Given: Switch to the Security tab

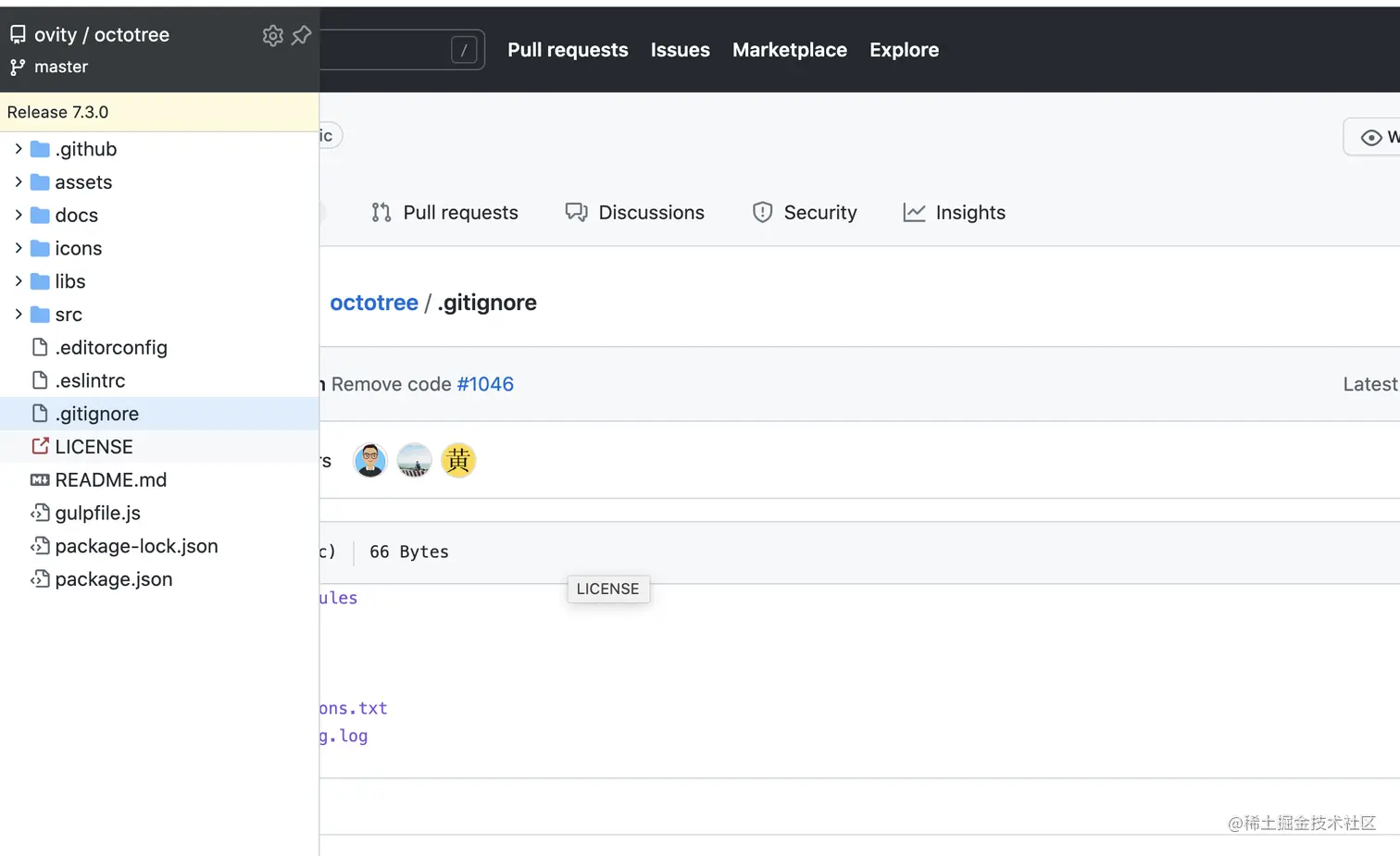Looking at the screenshot, I should click(x=805, y=213).
